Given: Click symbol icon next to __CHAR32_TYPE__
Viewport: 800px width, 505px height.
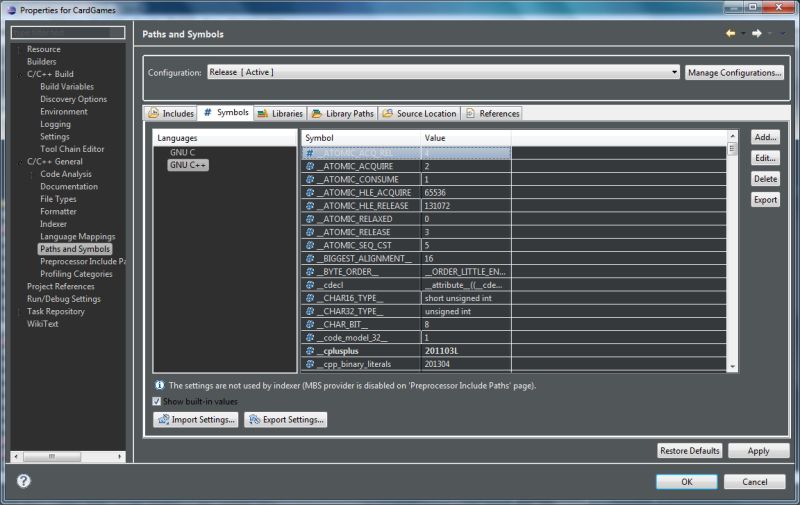Looking at the screenshot, I should click(310, 312).
